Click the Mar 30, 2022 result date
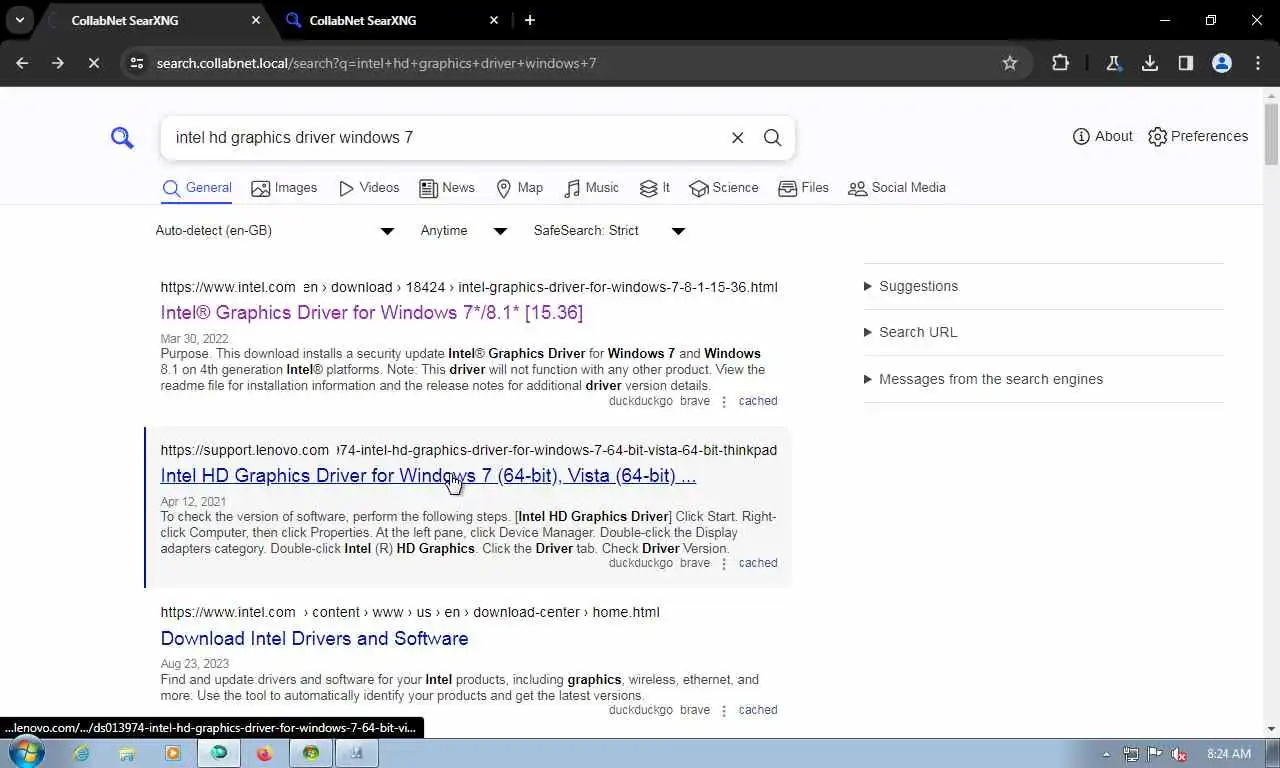The width and height of the screenshot is (1280, 768). (x=195, y=339)
